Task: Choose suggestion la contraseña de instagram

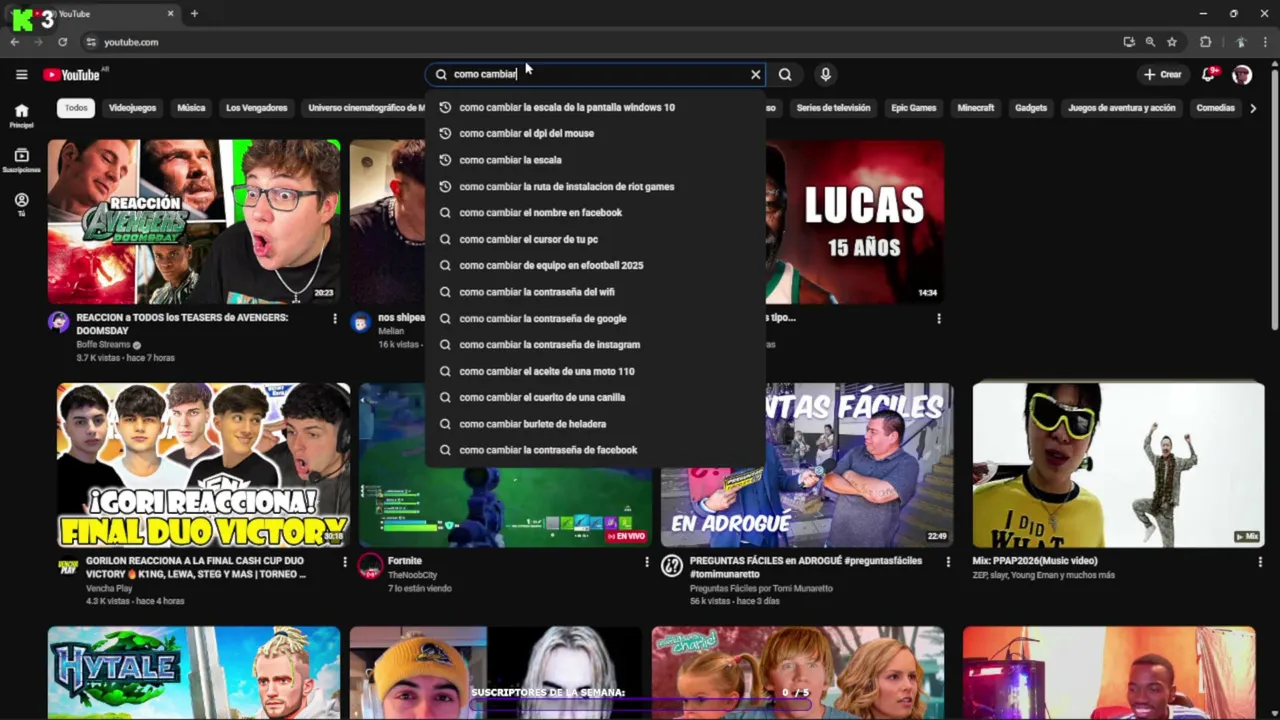Action: (x=595, y=344)
